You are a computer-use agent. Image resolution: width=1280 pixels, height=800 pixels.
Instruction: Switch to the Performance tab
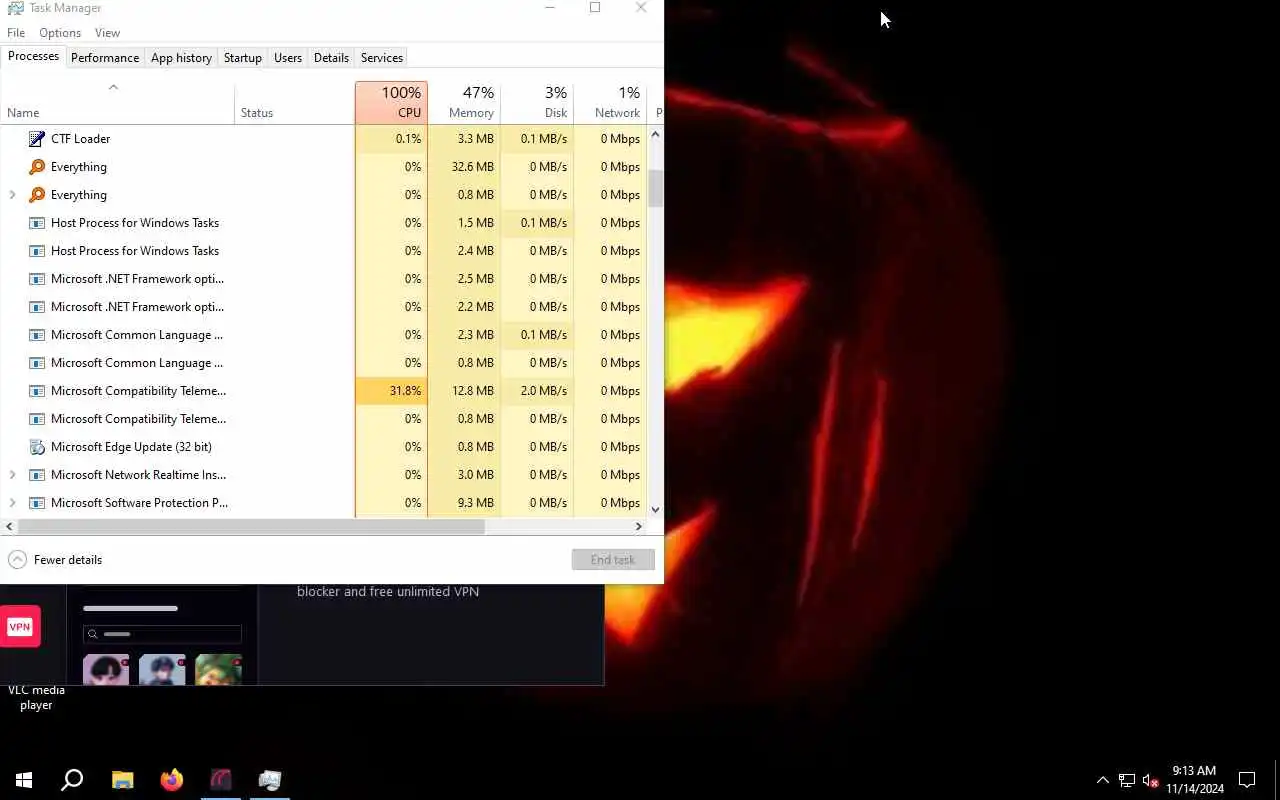pos(105,58)
